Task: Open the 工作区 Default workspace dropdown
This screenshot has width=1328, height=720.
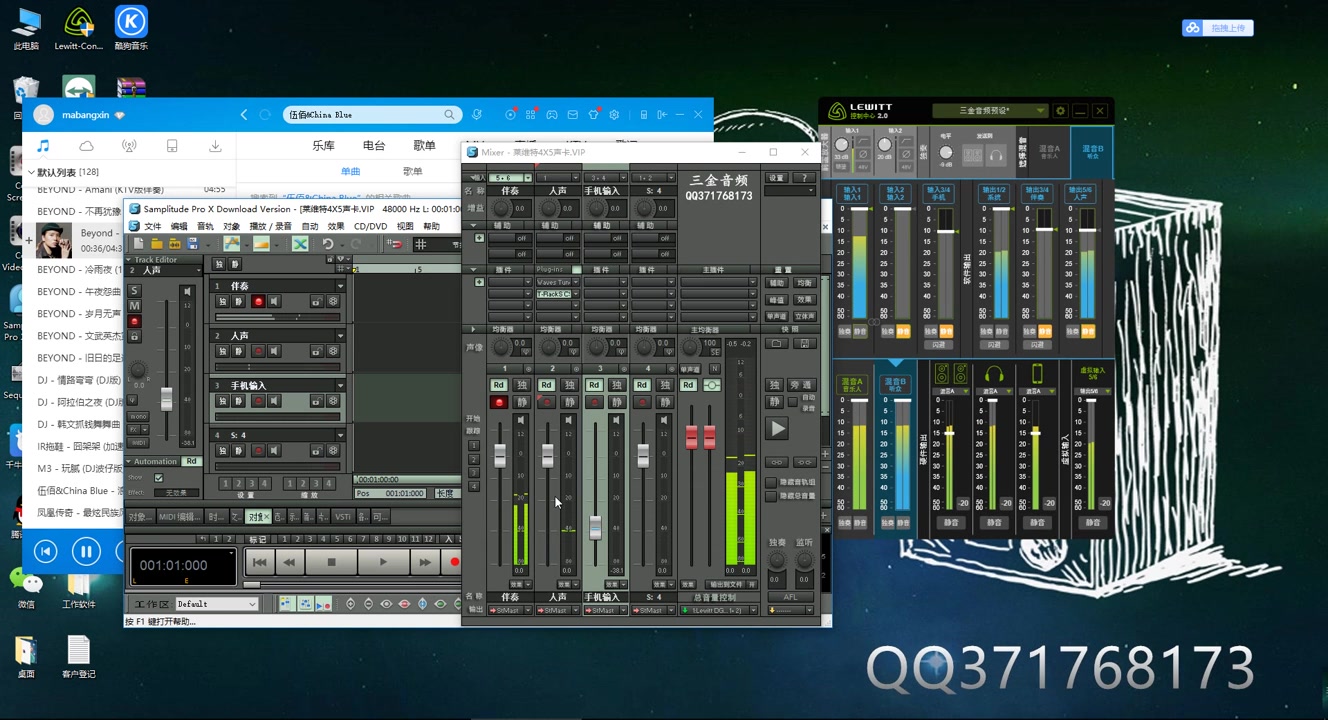Action: pos(217,604)
